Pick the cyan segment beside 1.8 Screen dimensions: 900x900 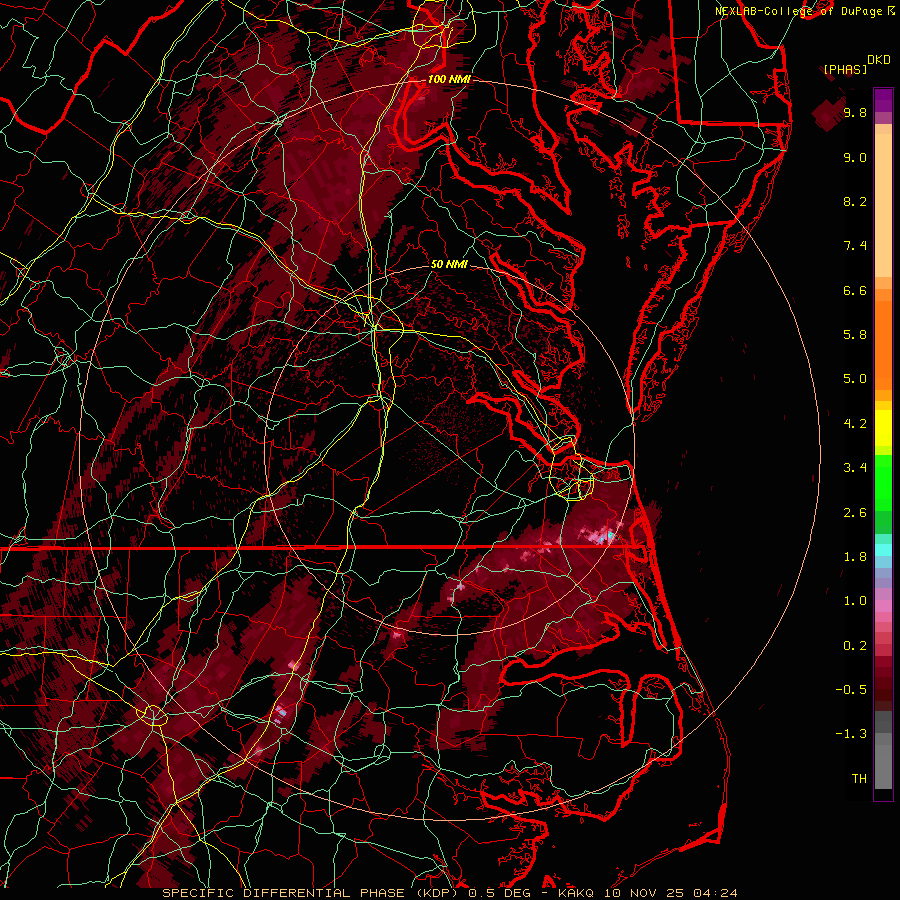pyautogui.click(x=883, y=550)
